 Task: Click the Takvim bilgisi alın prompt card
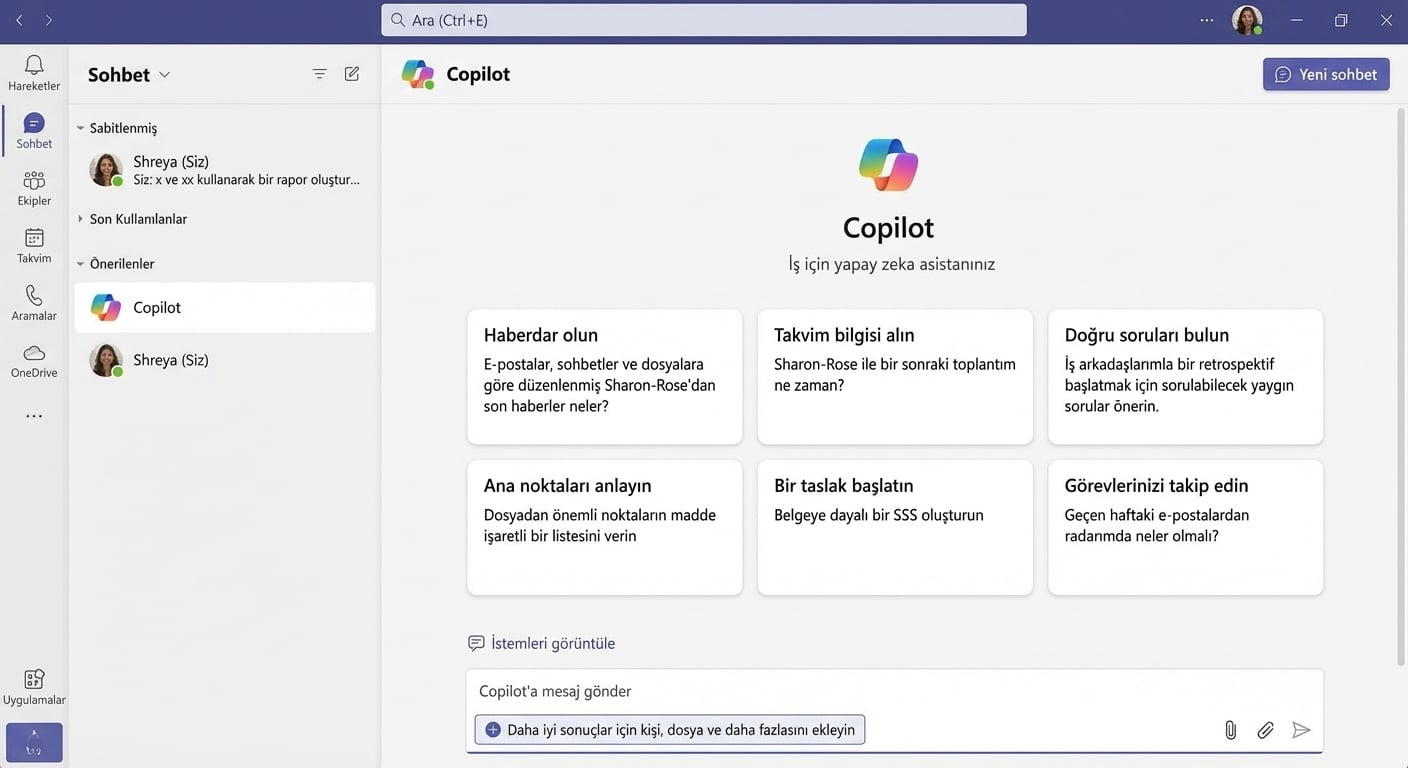pos(894,377)
